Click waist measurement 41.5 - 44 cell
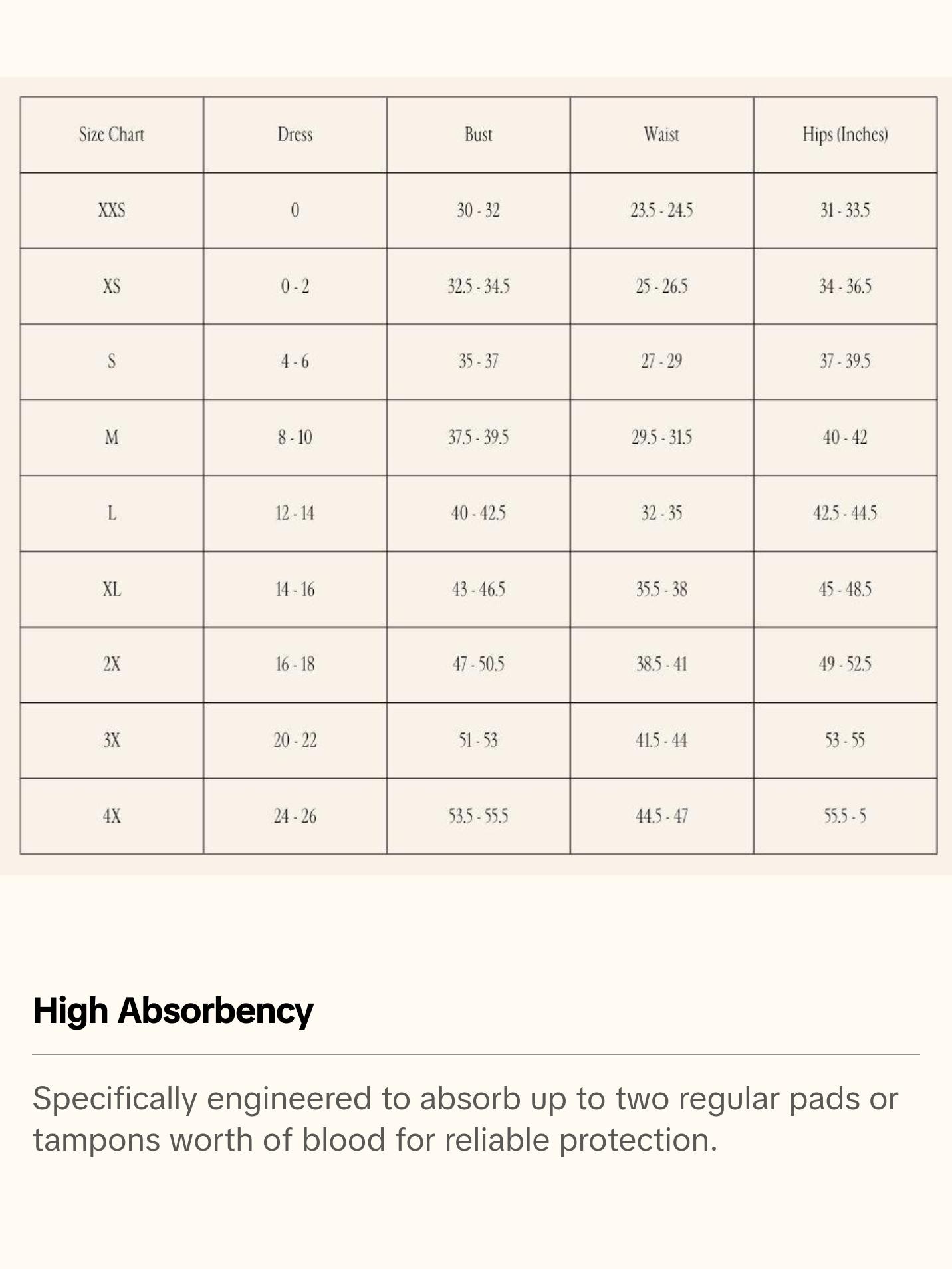The height and width of the screenshot is (1269, 952). 661,740
